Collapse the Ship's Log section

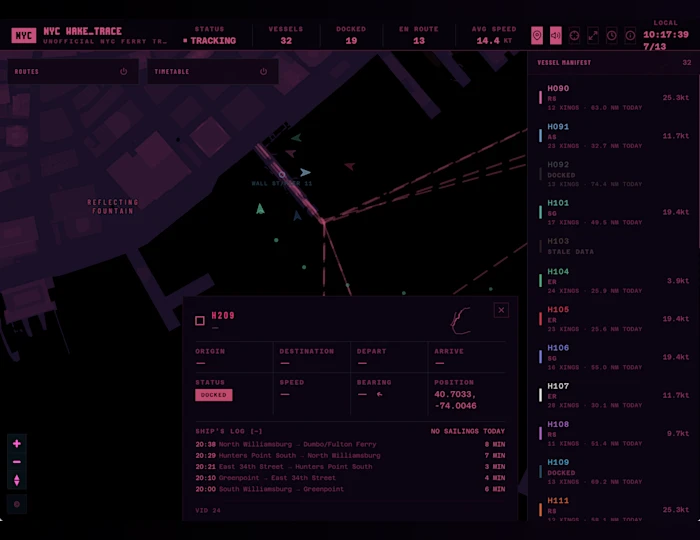(229, 431)
